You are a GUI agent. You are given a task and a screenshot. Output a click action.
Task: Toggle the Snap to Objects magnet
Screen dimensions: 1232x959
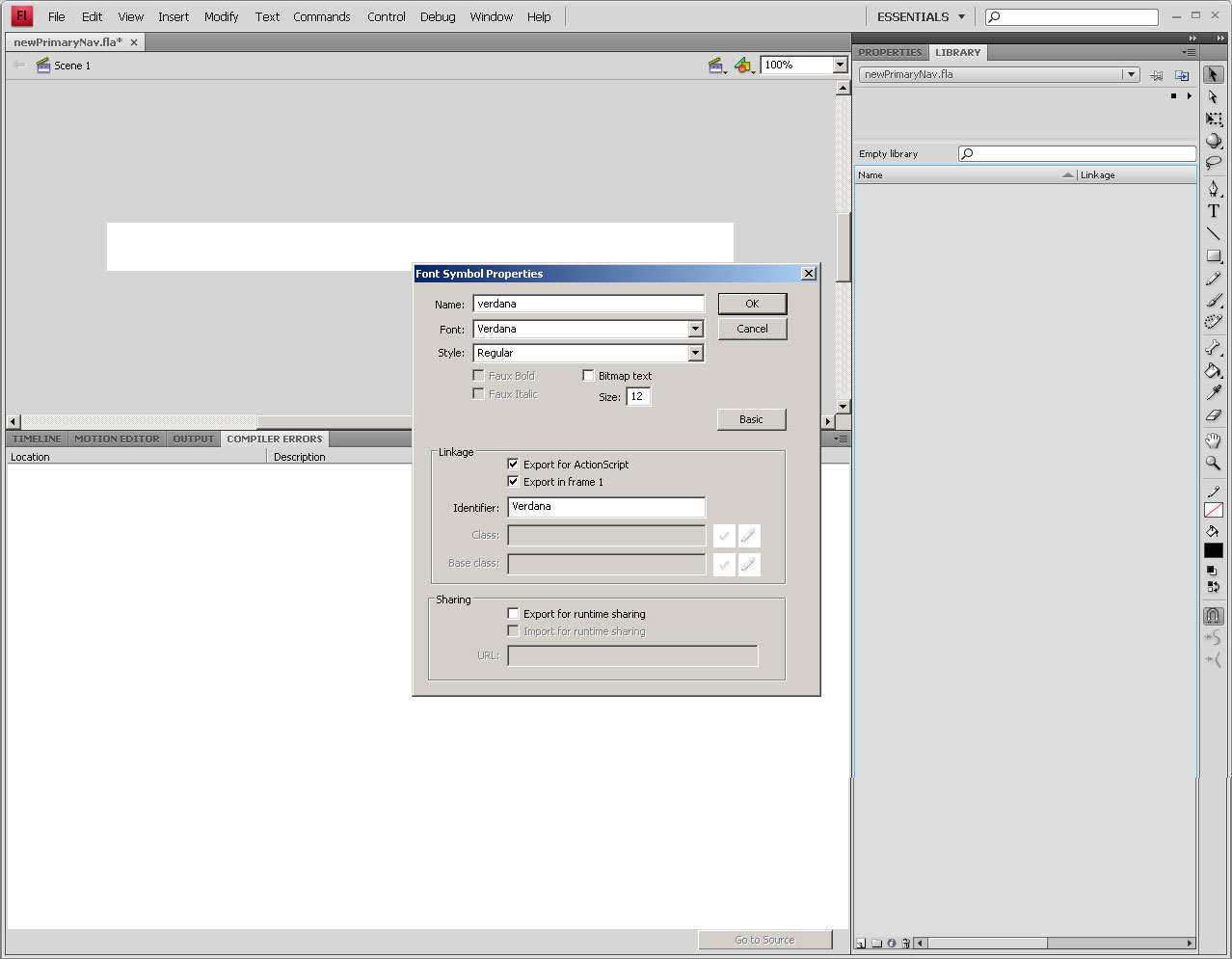pyautogui.click(x=1213, y=615)
